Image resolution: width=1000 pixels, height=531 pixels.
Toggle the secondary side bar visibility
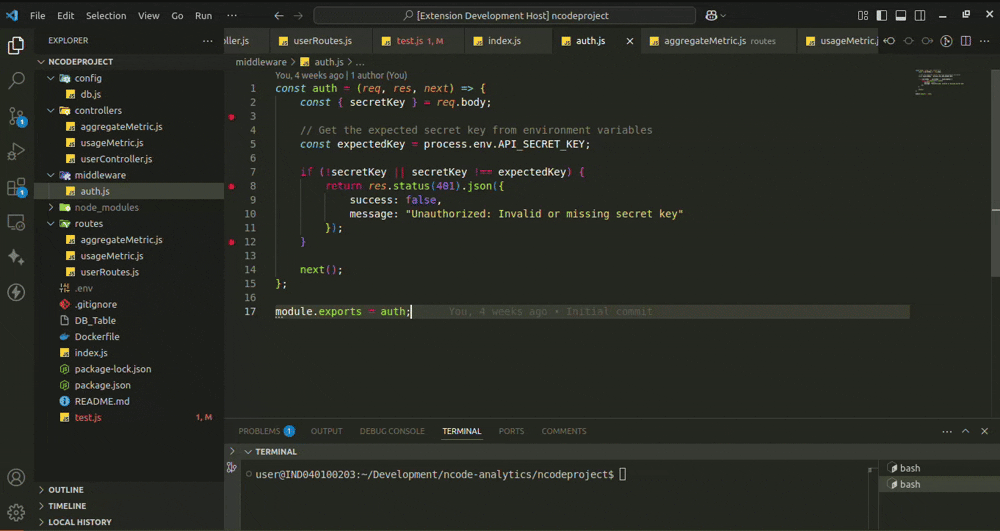click(x=920, y=15)
